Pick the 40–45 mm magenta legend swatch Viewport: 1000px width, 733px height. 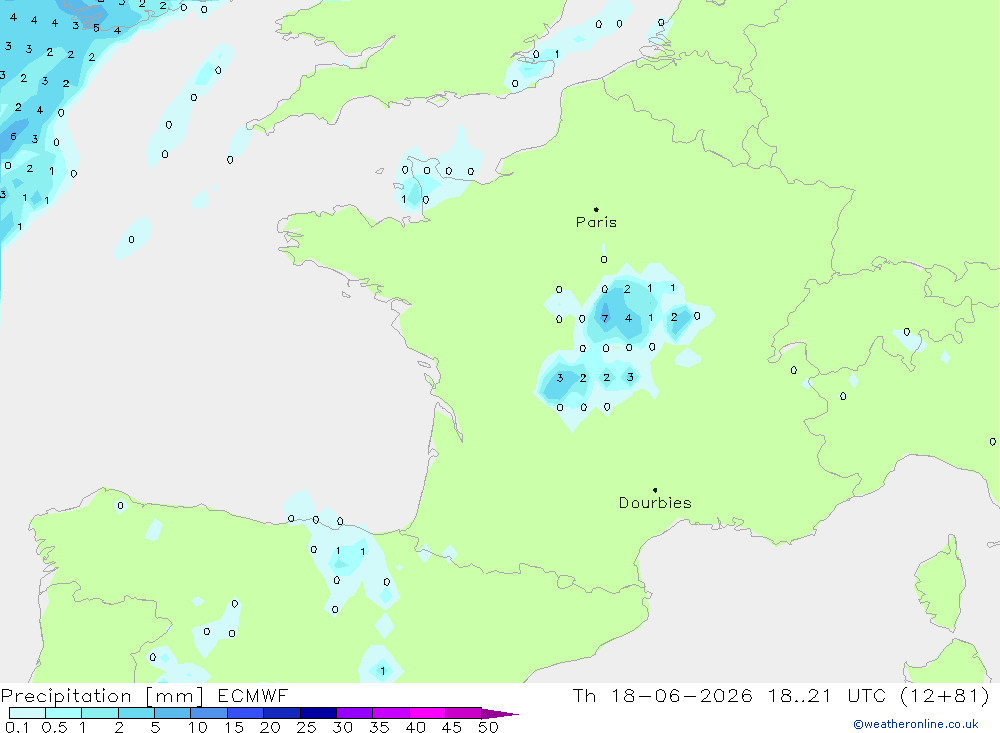[x=427, y=713]
